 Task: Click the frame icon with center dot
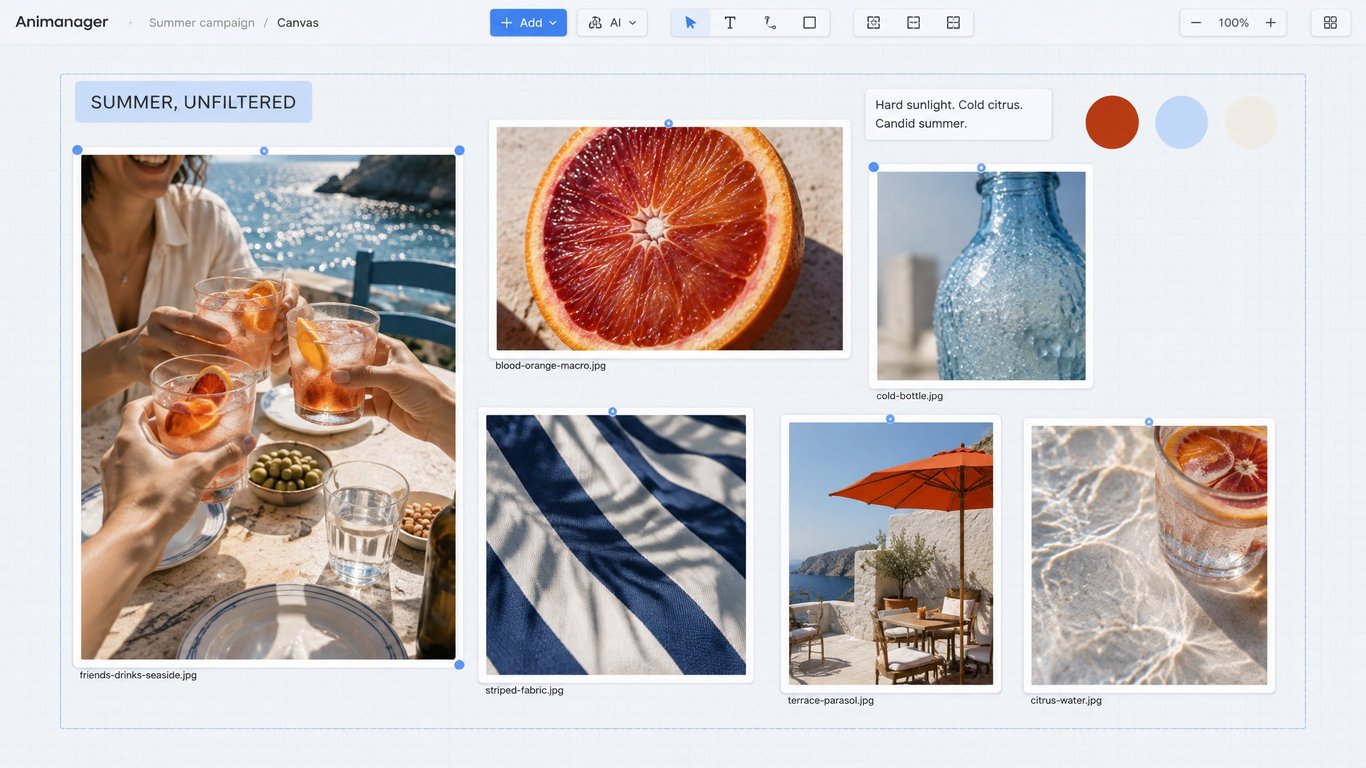coord(874,23)
